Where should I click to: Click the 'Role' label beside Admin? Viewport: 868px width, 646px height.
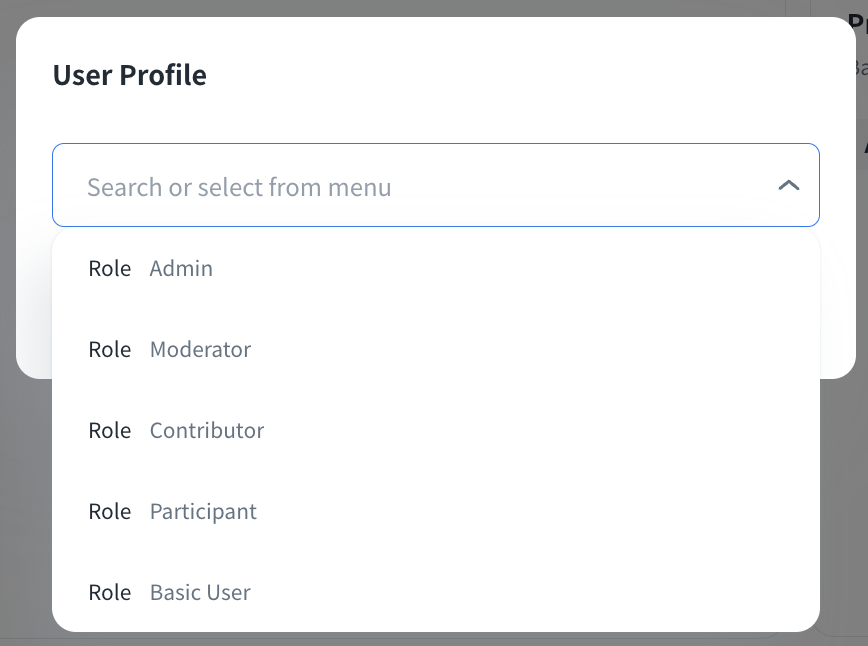point(109,269)
